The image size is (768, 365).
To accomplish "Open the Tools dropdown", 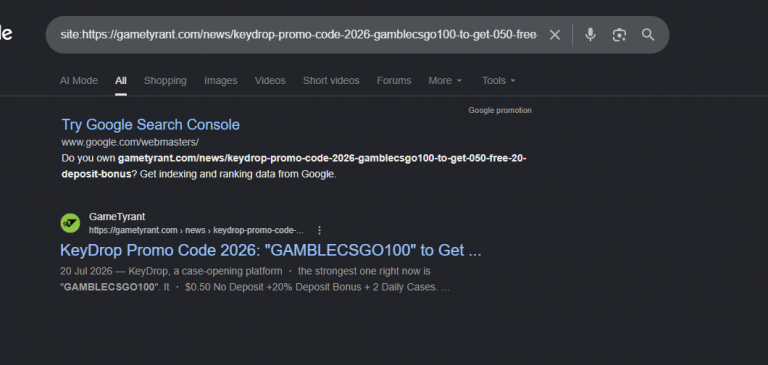I will pos(499,80).
